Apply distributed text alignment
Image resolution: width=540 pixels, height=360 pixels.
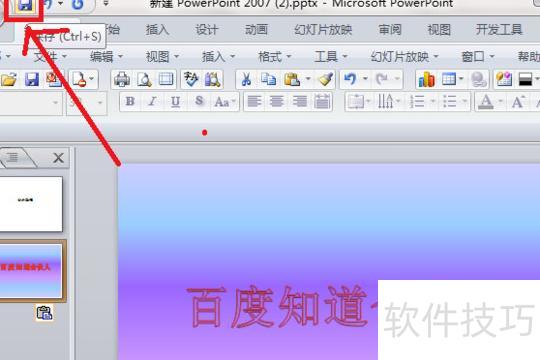322,102
